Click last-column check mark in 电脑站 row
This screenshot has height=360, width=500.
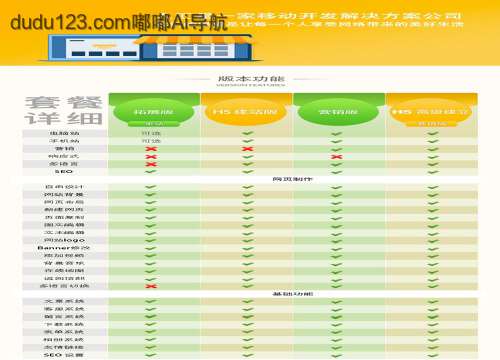pos(433,133)
